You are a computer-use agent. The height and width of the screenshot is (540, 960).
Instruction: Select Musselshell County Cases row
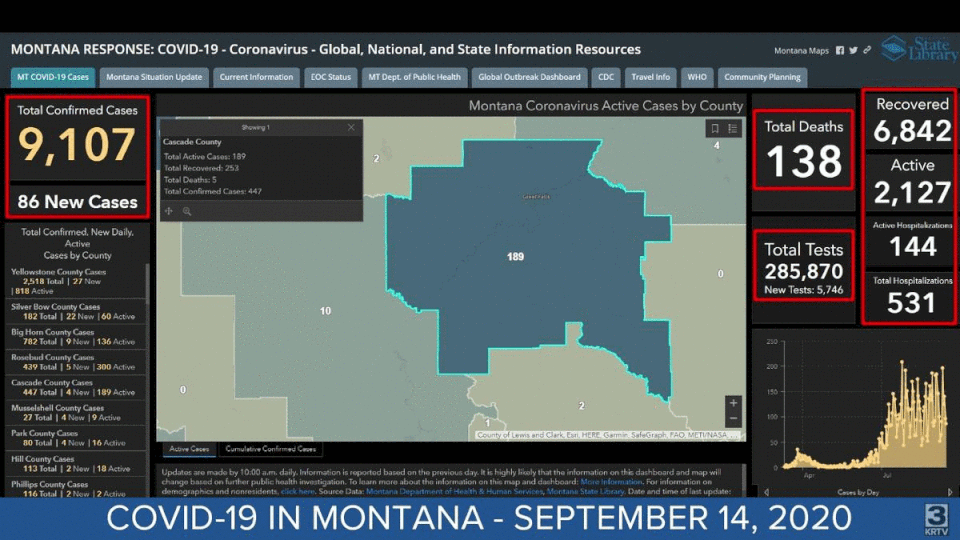coord(75,413)
